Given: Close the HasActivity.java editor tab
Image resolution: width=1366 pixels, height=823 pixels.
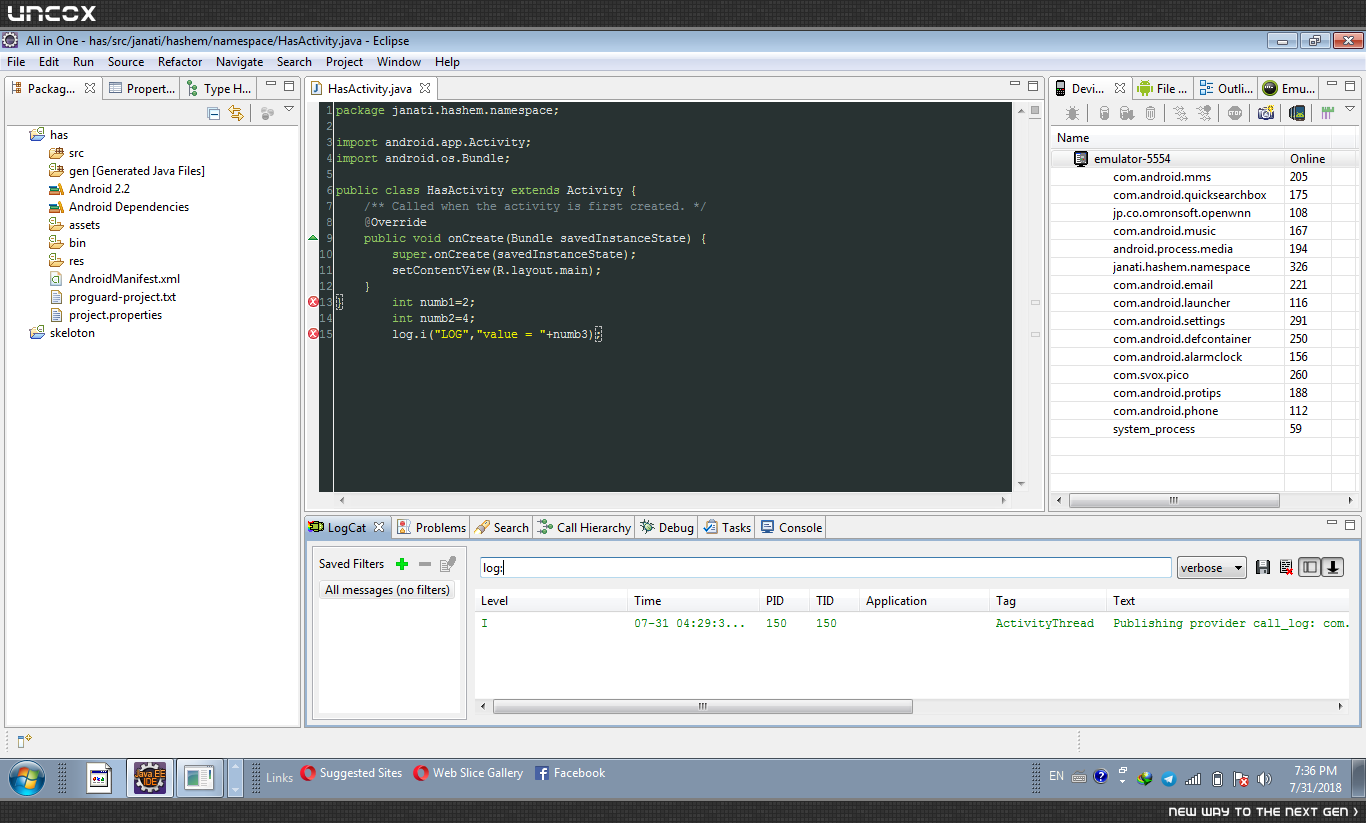Looking at the screenshot, I should coord(425,88).
